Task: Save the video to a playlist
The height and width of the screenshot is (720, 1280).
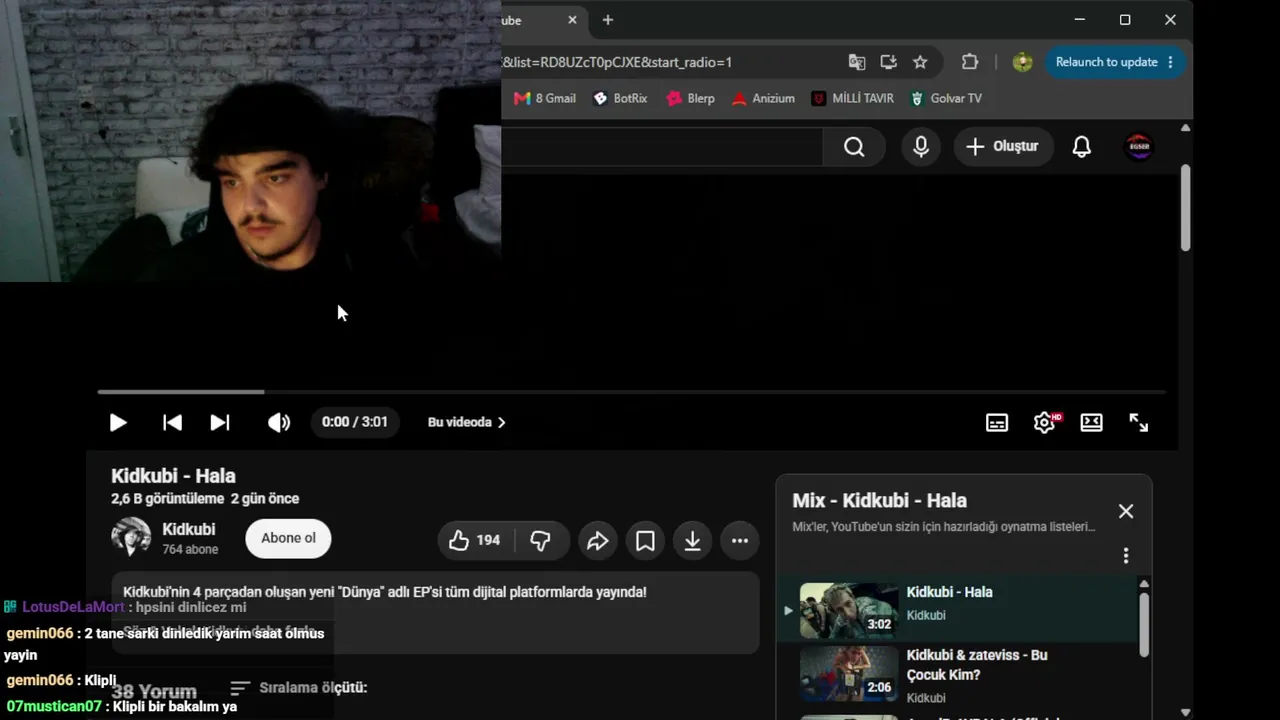Action: [x=645, y=541]
